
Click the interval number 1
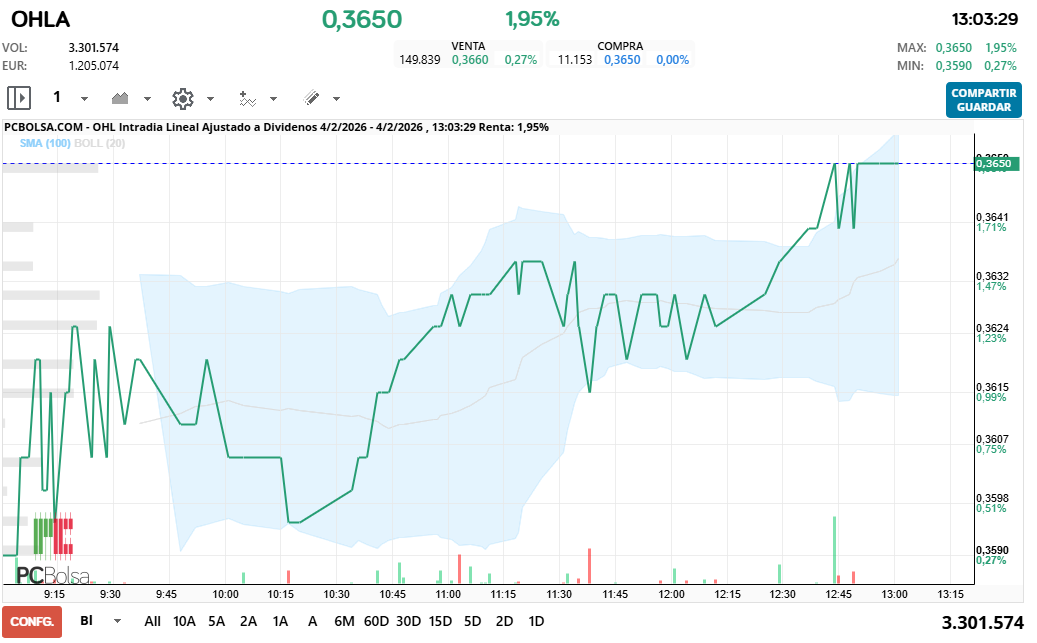click(x=57, y=97)
